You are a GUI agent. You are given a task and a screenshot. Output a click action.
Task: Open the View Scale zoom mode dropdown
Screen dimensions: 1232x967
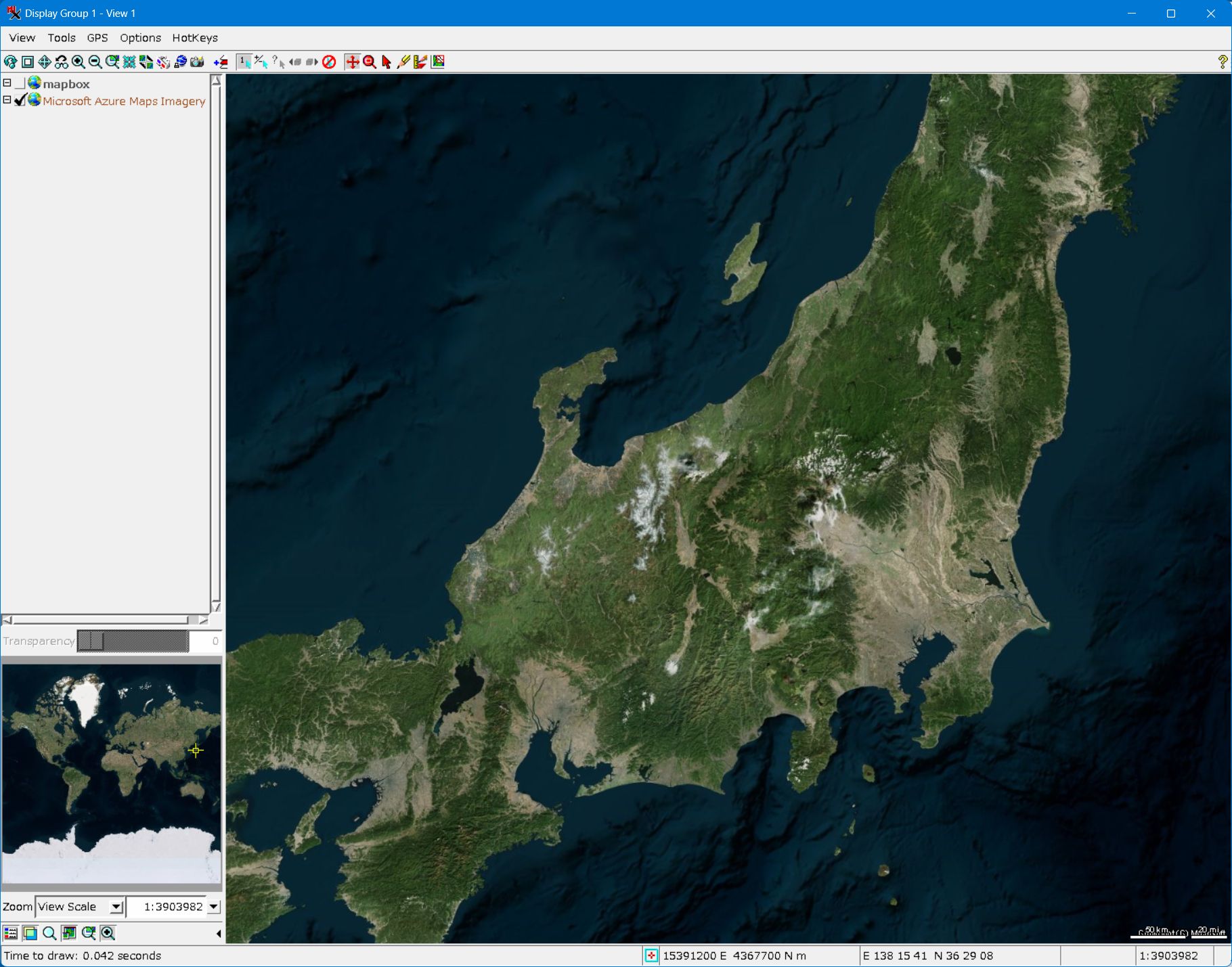(x=116, y=907)
